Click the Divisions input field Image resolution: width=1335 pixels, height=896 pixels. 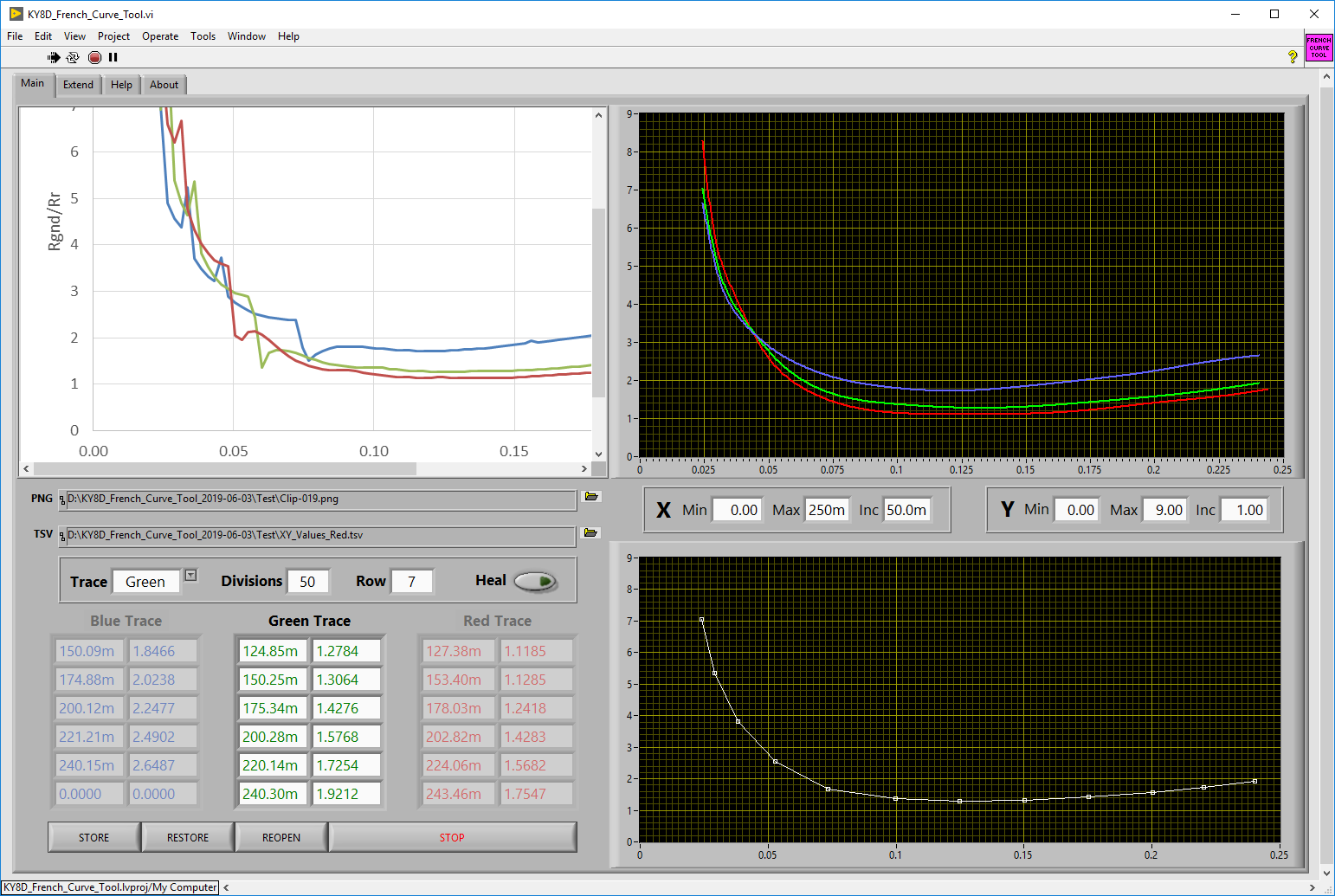coord(308,582)
